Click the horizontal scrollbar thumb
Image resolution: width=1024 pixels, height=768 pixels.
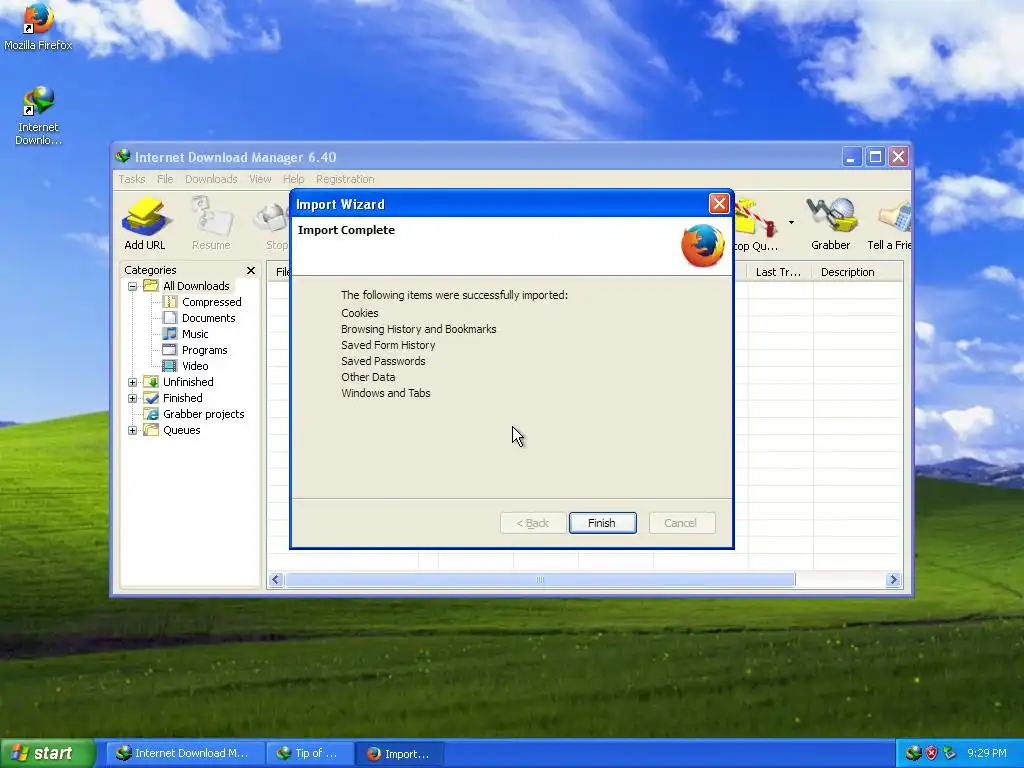[540, 580]
